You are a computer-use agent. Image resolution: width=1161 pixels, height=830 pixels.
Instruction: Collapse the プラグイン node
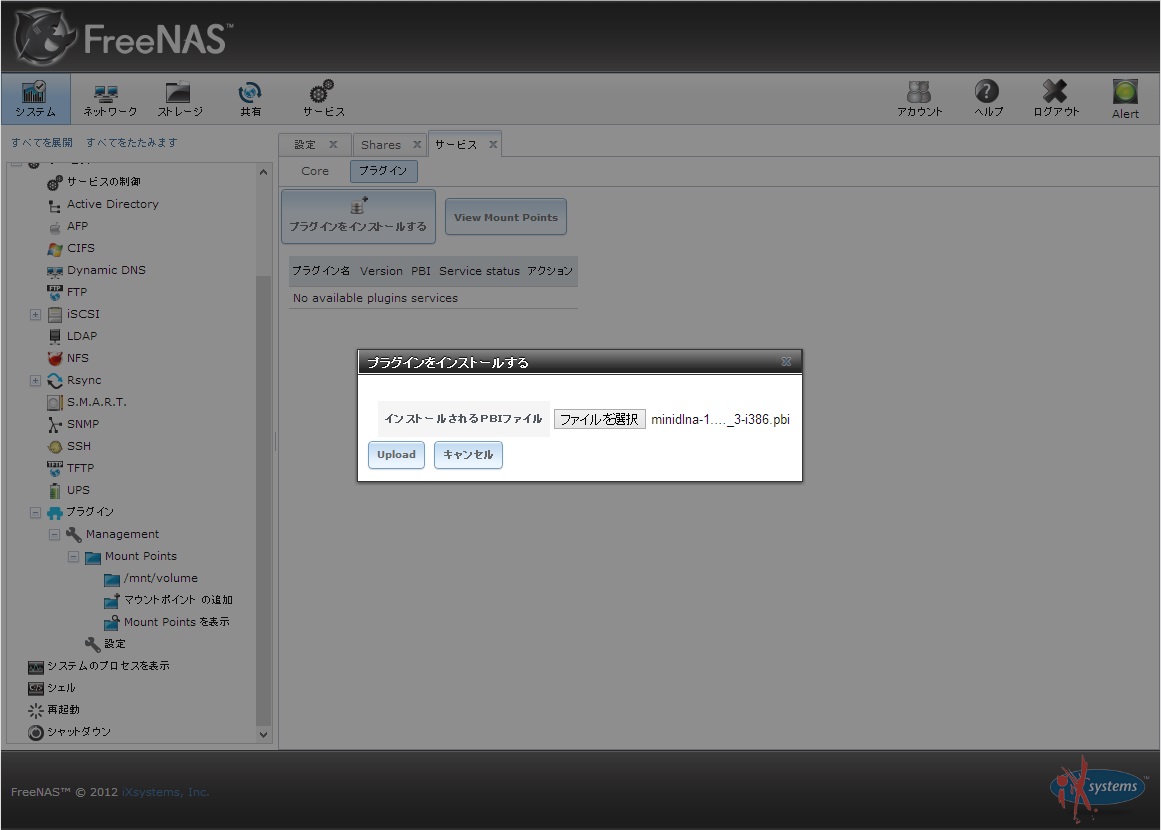pos(35,512)
